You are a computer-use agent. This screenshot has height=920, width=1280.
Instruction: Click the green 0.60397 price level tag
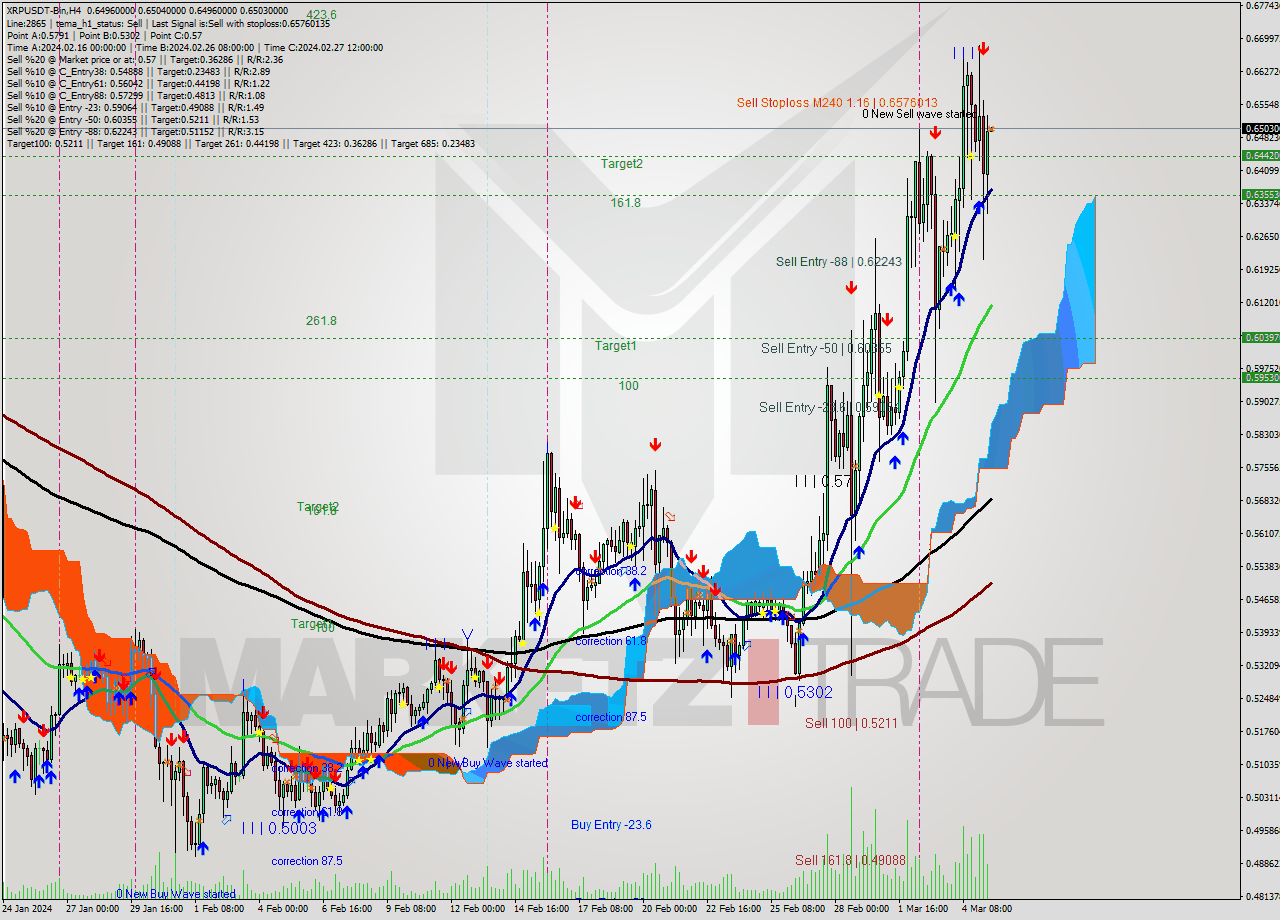(1260, 337)
